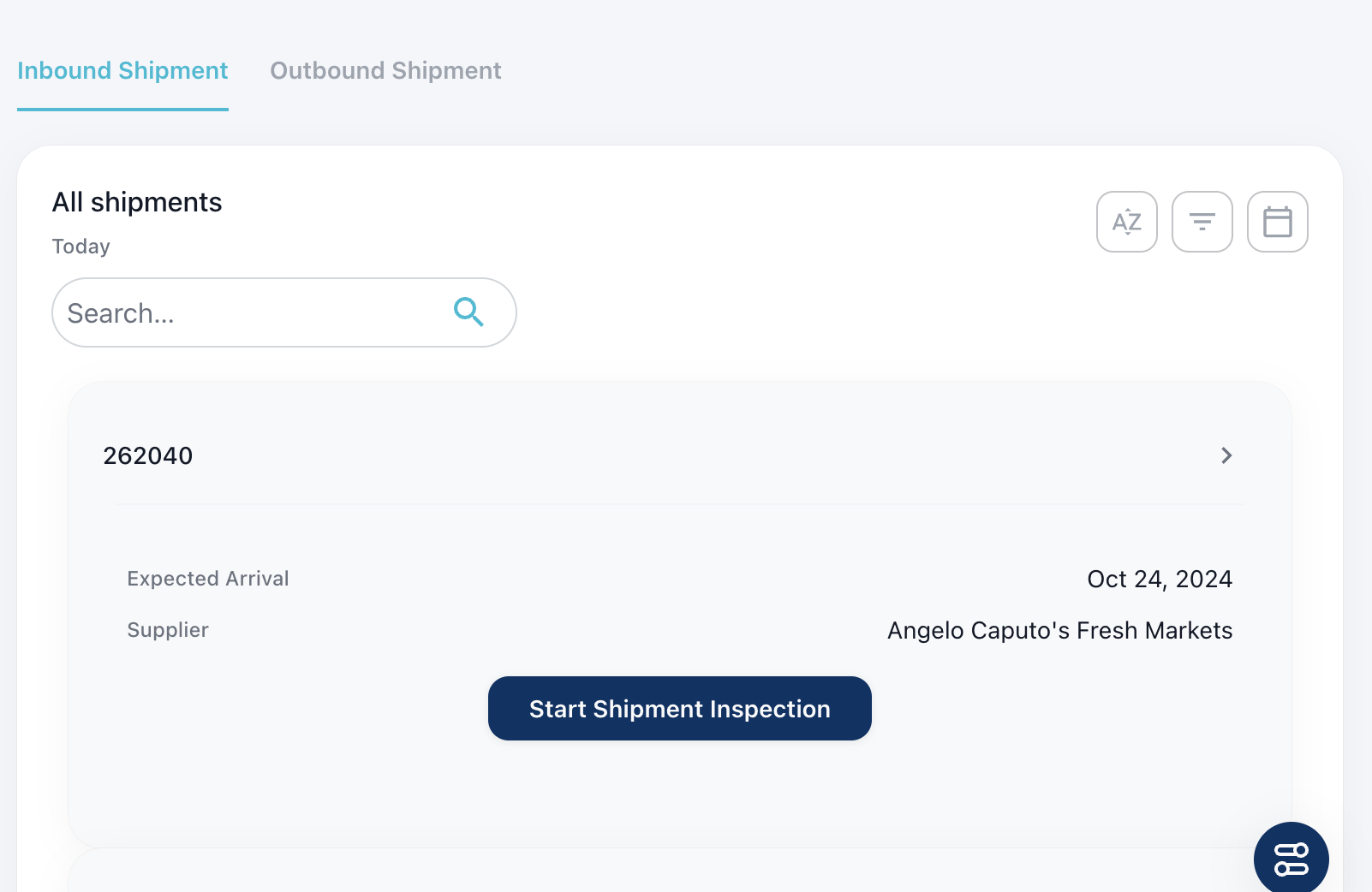1372x892 pixels.
Task: Open the calendar date picker icon
Action: tap(1277, 222)
